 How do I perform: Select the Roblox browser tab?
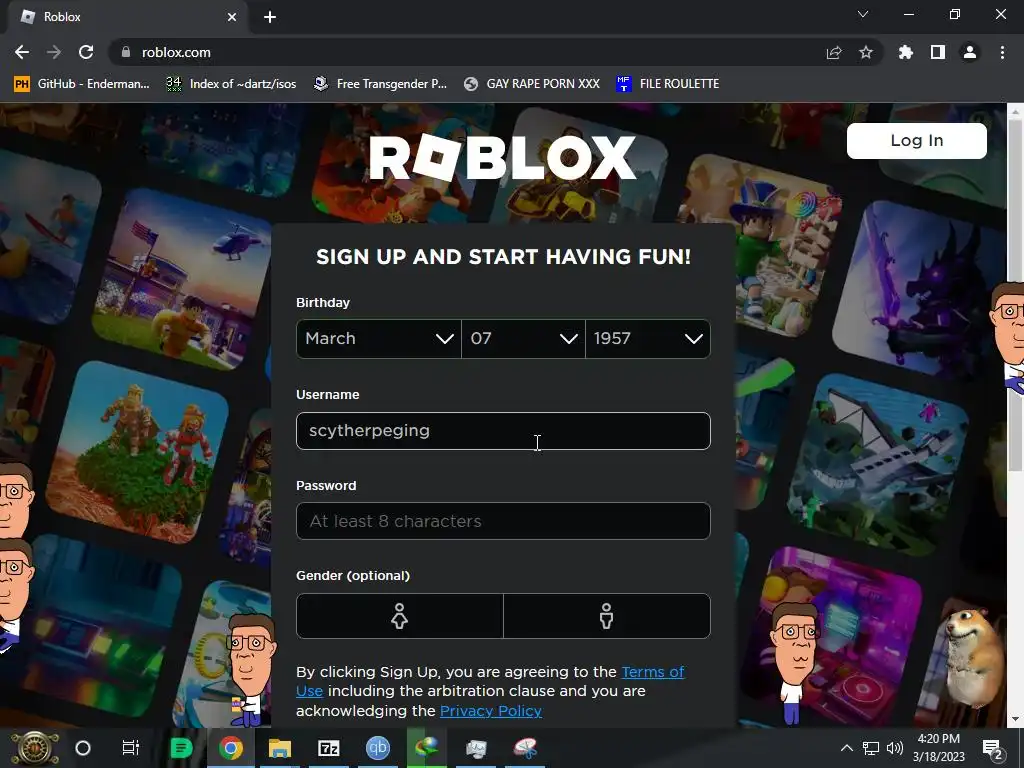pos(127,17)
